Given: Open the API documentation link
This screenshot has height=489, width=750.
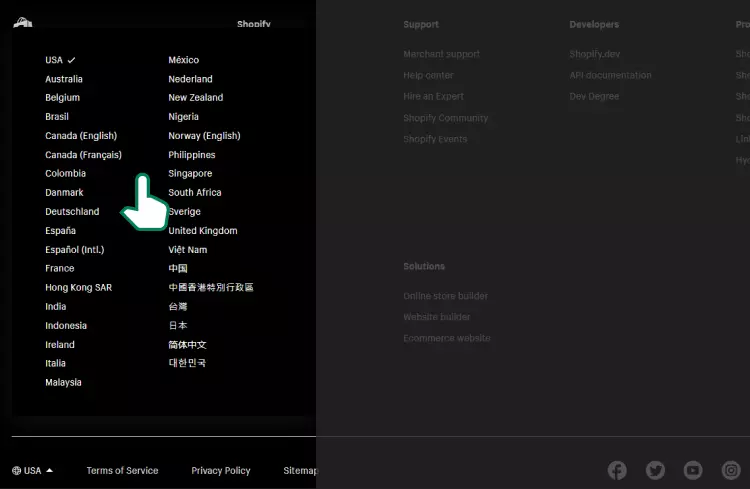Looking at the screenshot, I should click(610, 75).
